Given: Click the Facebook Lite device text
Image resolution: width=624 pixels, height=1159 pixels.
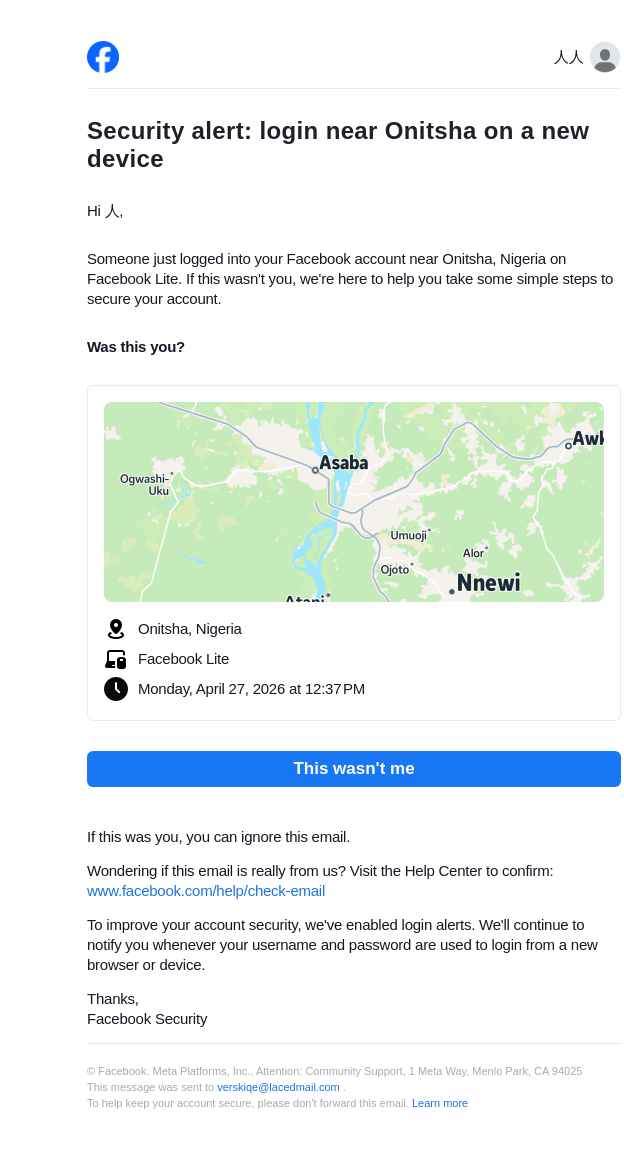Looking at the screenshot, I should tap(183, 659).
